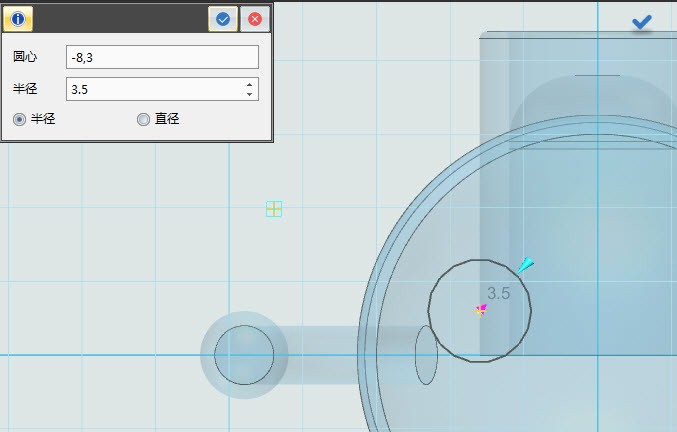Confirm the circle with the blue check button
The width and height of the screenshot is (677, 432).
click(x=223, y=19)
